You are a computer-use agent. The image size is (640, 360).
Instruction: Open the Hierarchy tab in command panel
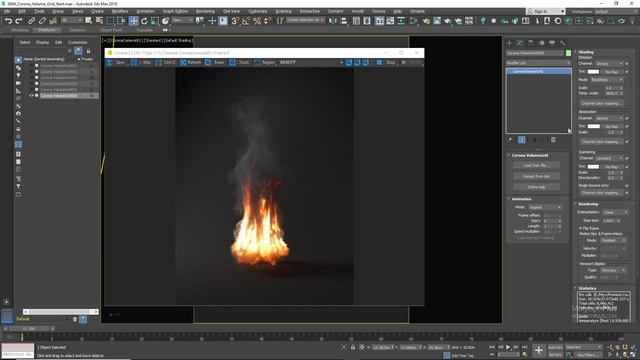(x=531, y=43)
